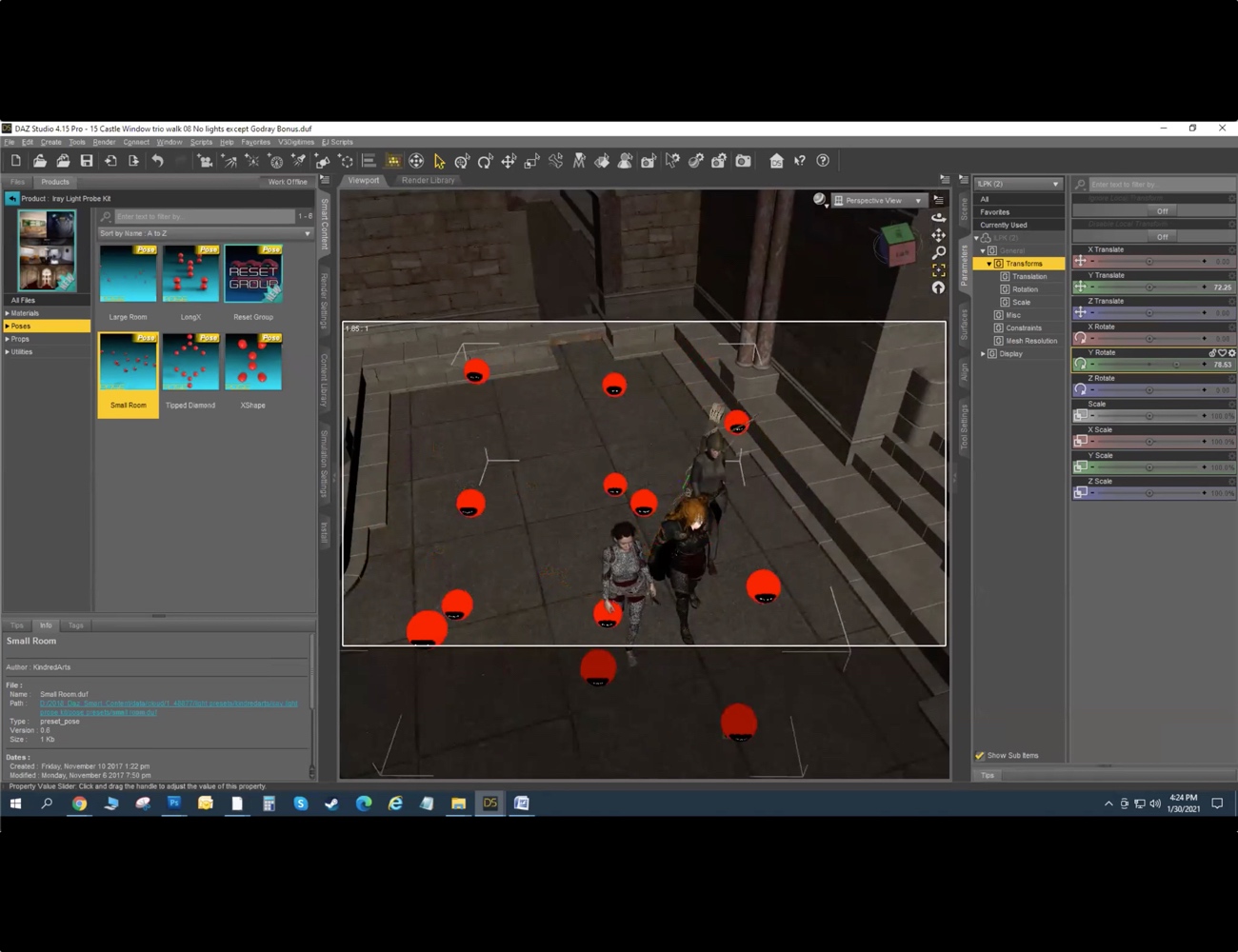The image size is (1238, 952).
Task: Click the viewport frame selection icon
Action: 938,270
